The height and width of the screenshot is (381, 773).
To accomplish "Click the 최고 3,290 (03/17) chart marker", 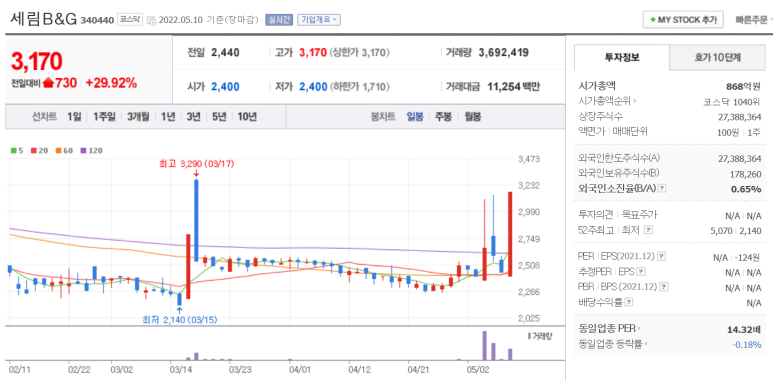I will pyautogui.click(x=196, y=164).
